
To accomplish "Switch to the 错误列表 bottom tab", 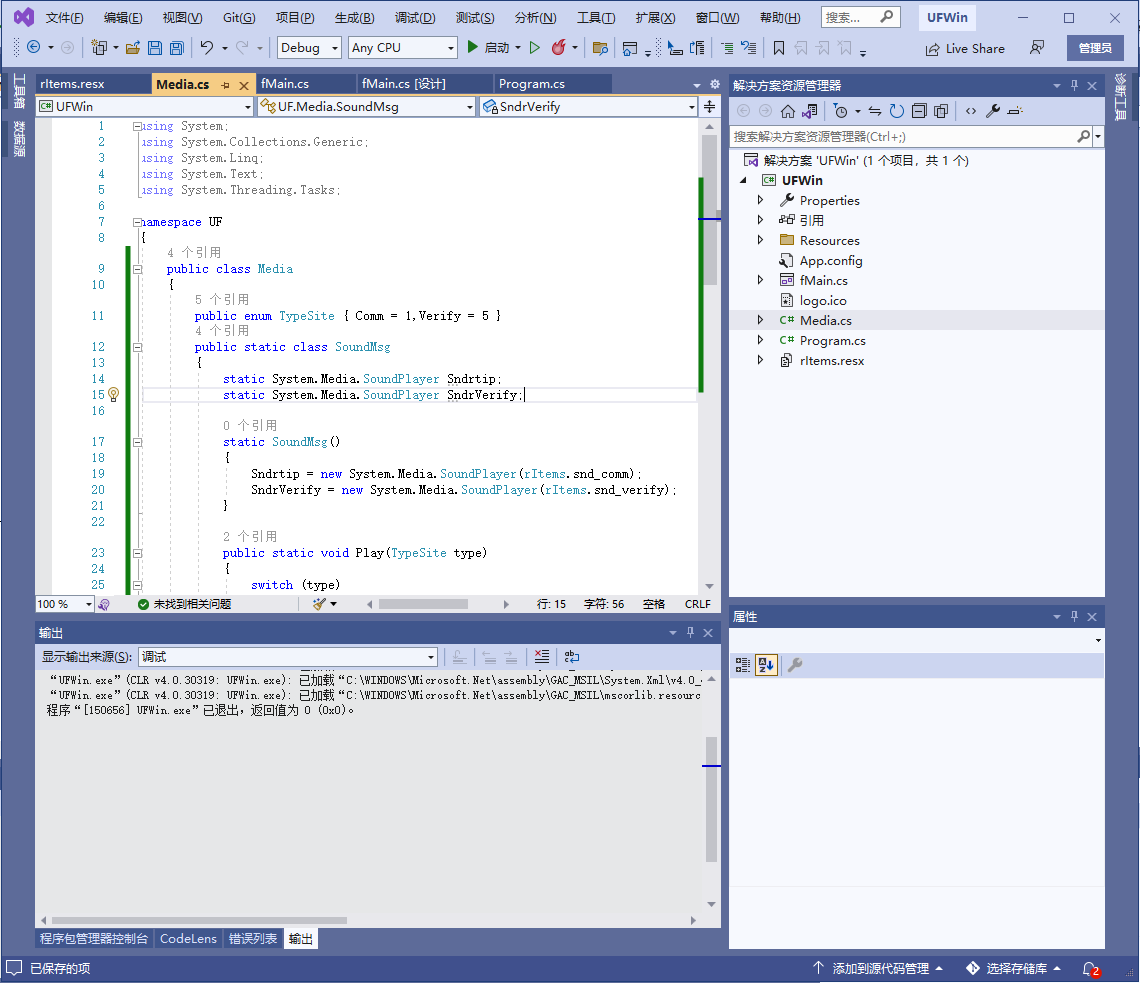I will click(252, 939).
